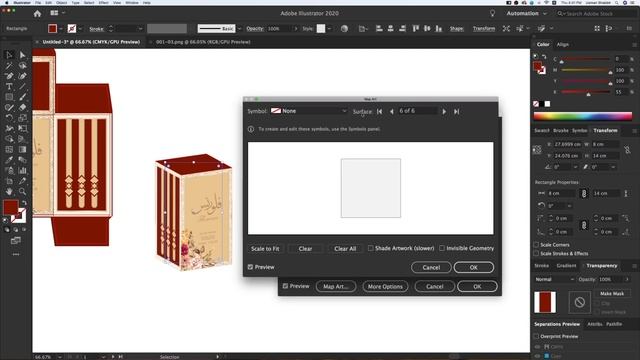
Task: Open the blending mode Normal dropdown
Action: [x=554, y=279]
